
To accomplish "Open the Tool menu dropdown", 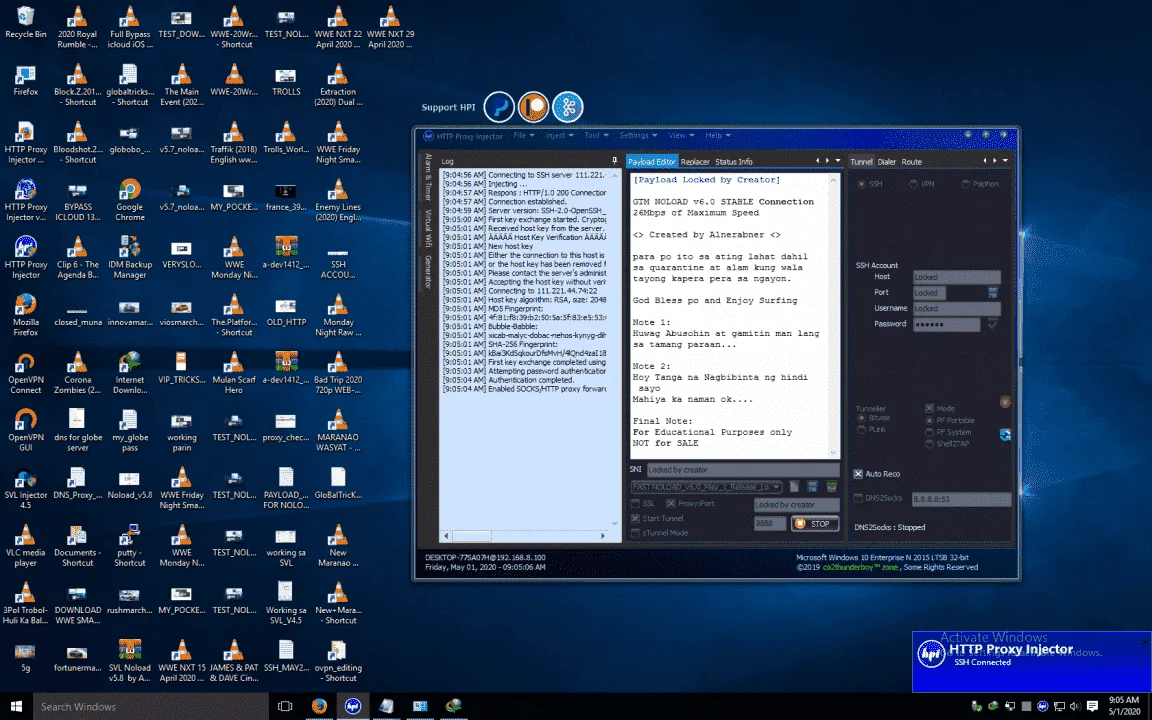I will click(x=597, y=135).
